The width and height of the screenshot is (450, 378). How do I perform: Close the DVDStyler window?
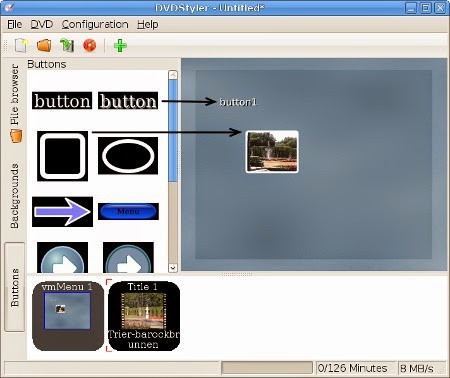tap(440, 8)
